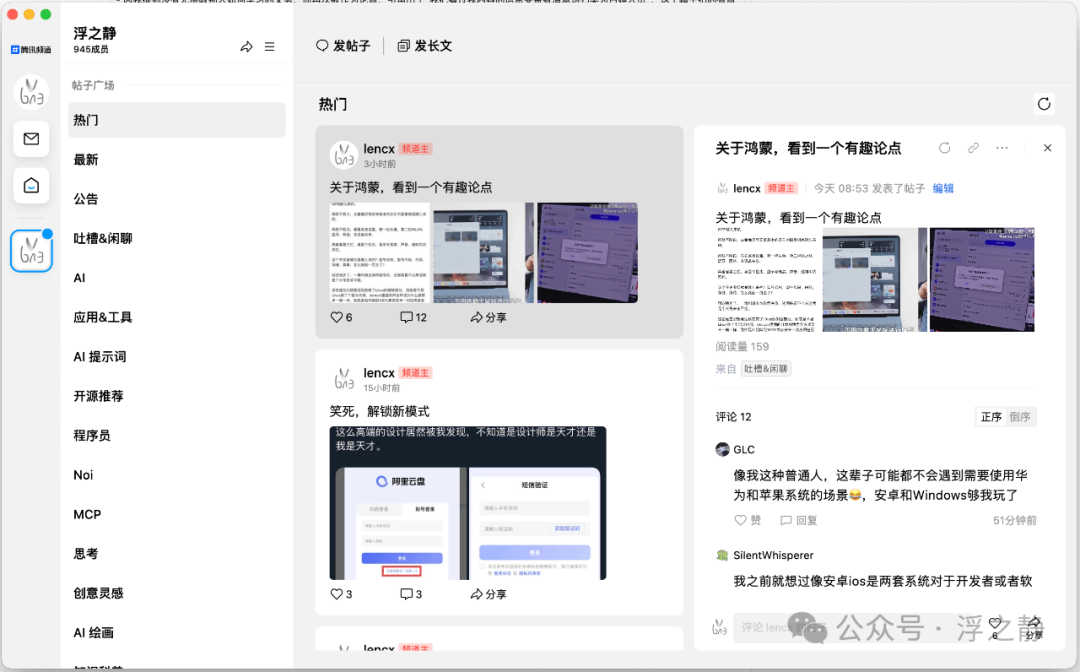The image size is (1080, 672).
Task: Click the share arrow beside 浮之静 channel name
Action: pos(246,47)
